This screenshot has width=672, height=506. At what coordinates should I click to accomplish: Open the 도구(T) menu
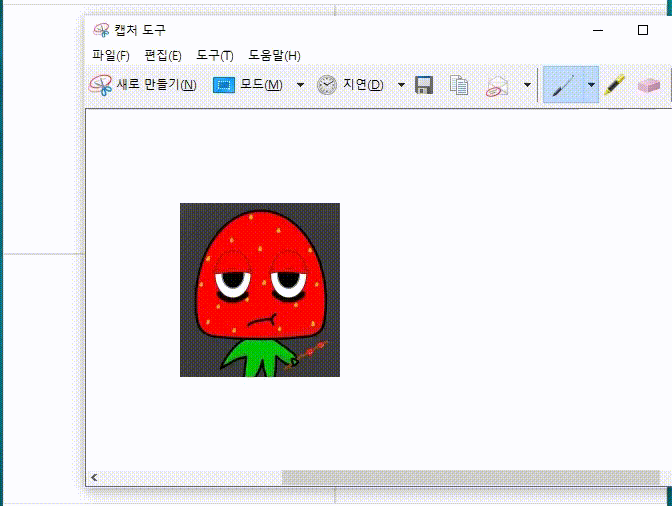(215, 55)
